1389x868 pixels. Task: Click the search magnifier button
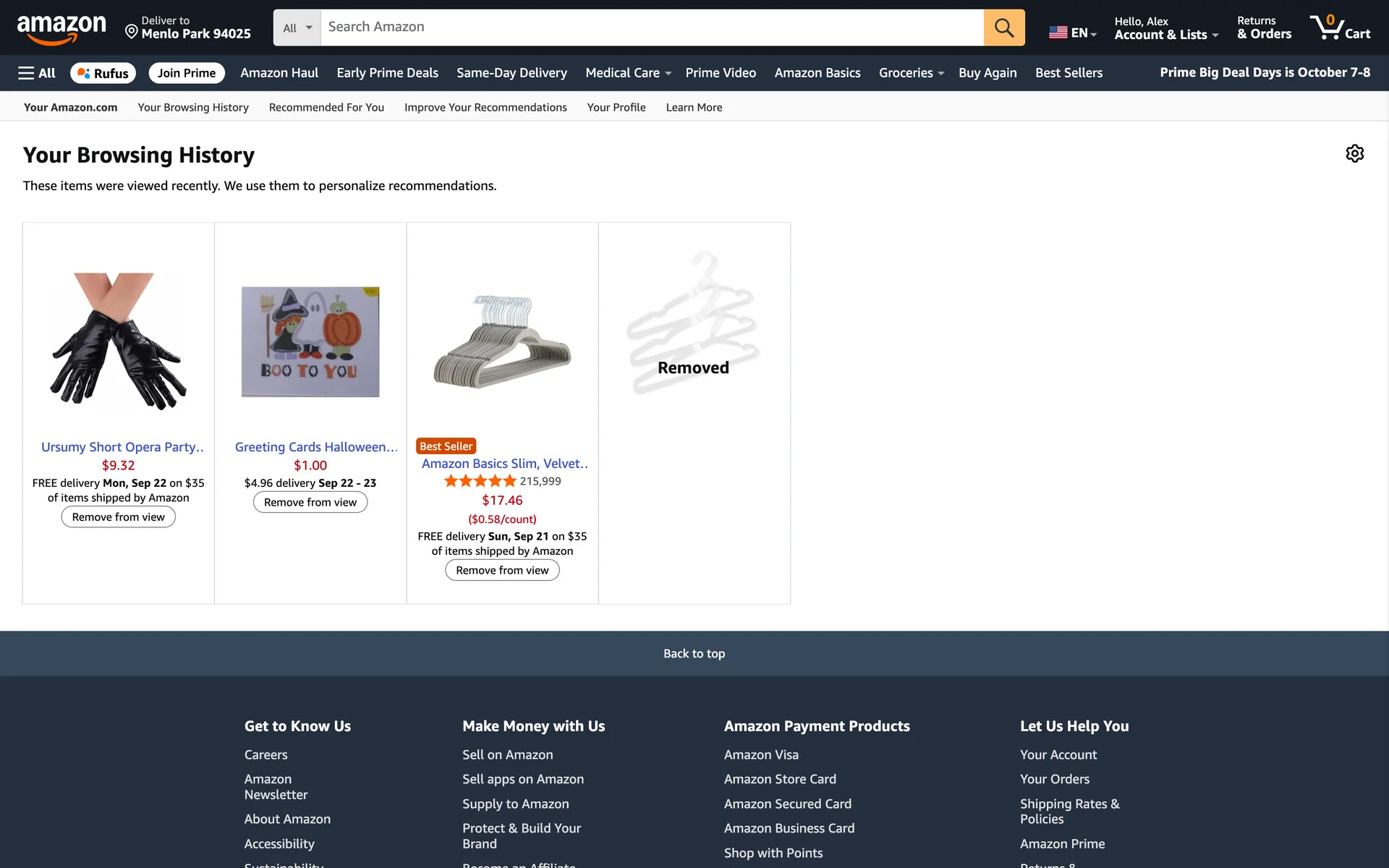coord(1003,27)
